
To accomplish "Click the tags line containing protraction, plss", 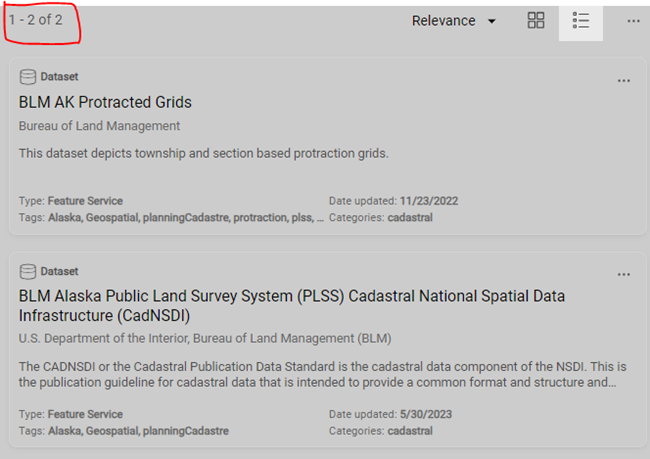I will click(x=171, y=218).
